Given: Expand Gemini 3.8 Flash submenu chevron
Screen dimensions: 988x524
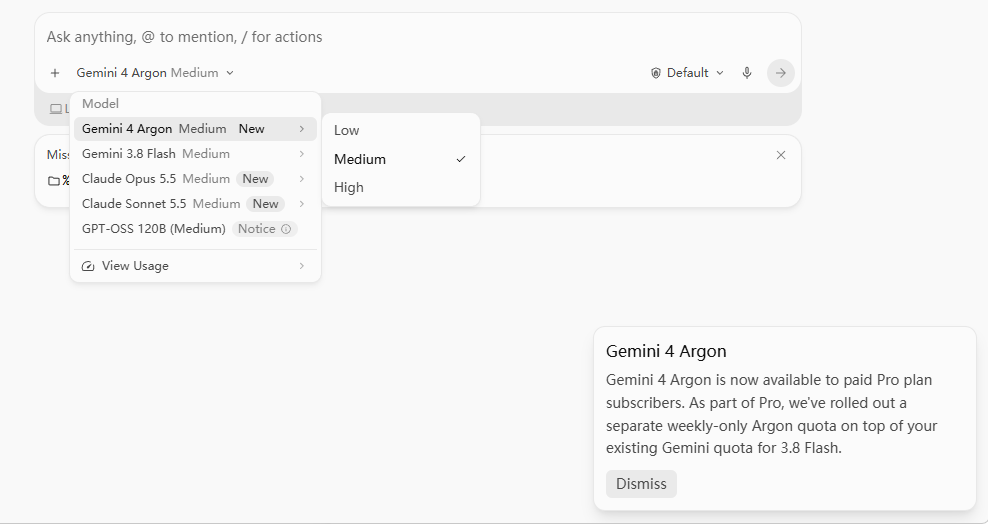Looking at the screenshot, I should tap(302, 154).
